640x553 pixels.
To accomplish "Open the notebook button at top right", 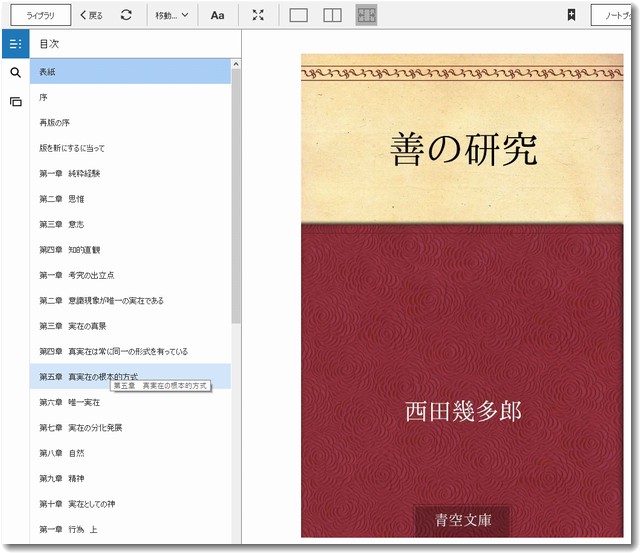I will click(611, 16).
